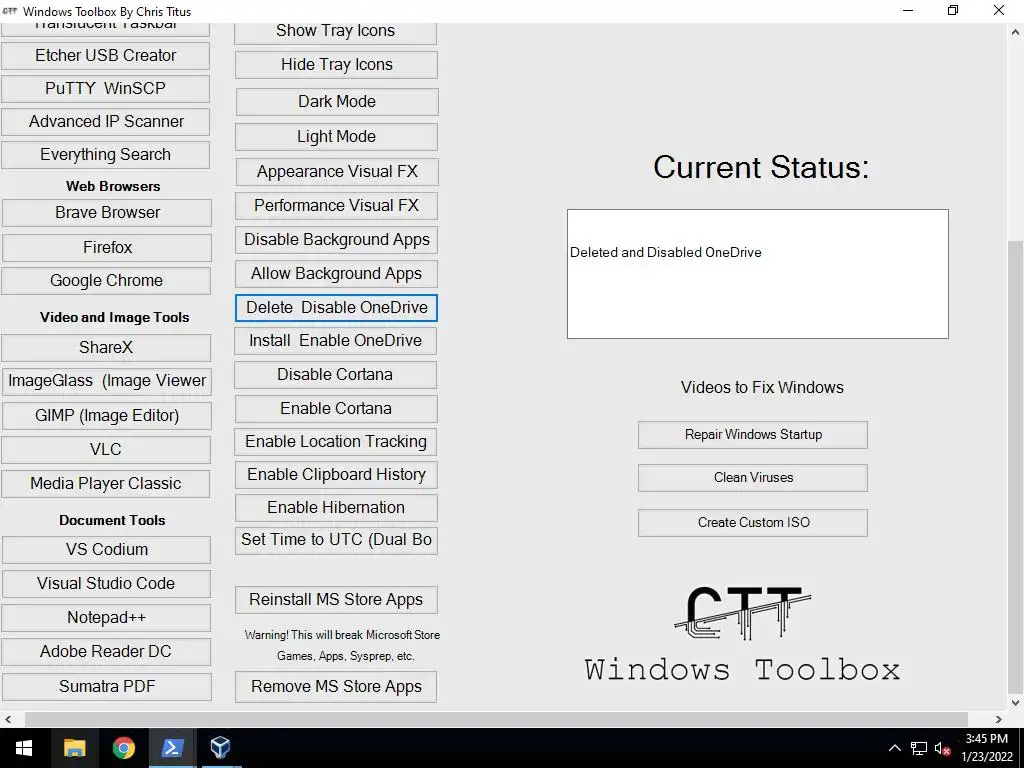
Task: Click Etcher USB Creator button
Action: pyautogui.click(x=106, y=56)
